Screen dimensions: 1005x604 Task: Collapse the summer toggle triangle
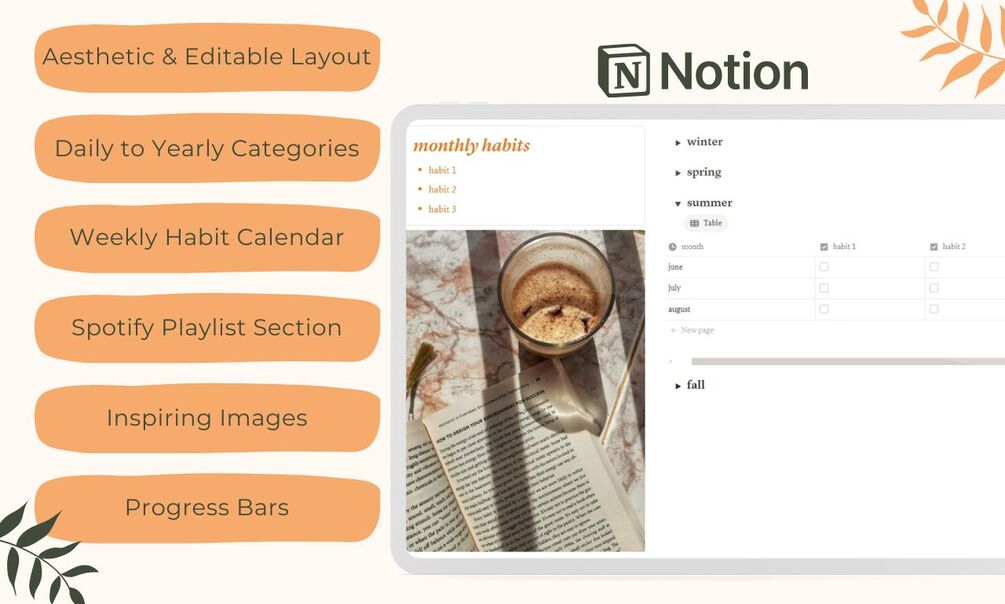click(x=677, y=203)
